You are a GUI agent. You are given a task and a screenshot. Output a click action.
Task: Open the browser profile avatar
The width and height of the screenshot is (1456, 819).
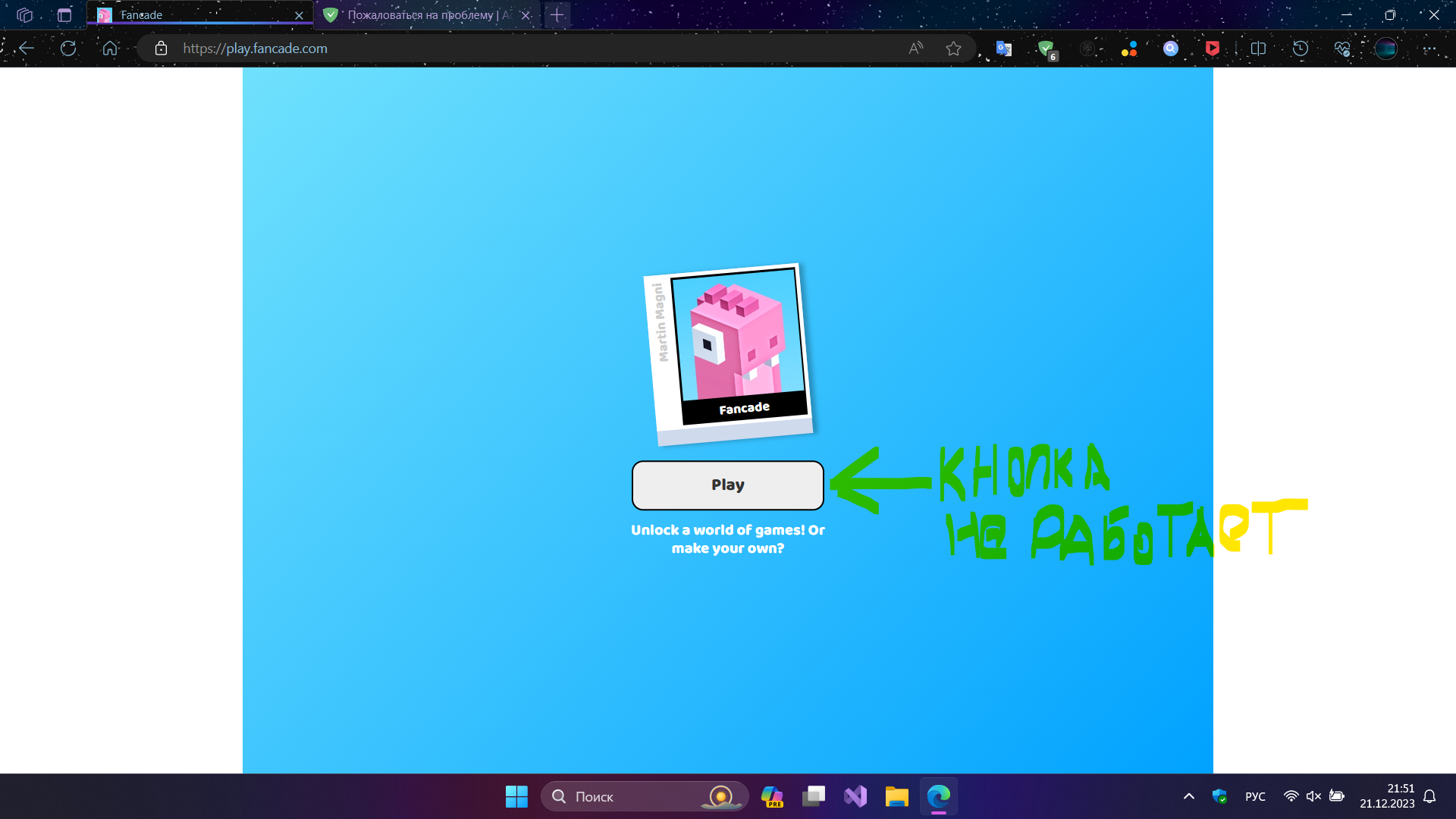click(1385, 49)
